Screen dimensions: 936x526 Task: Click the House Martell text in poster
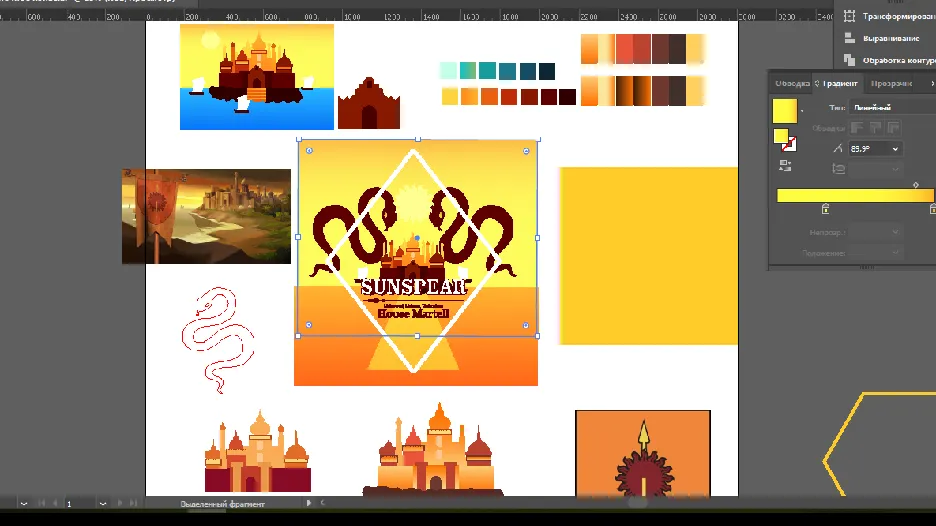coord(413,313)
